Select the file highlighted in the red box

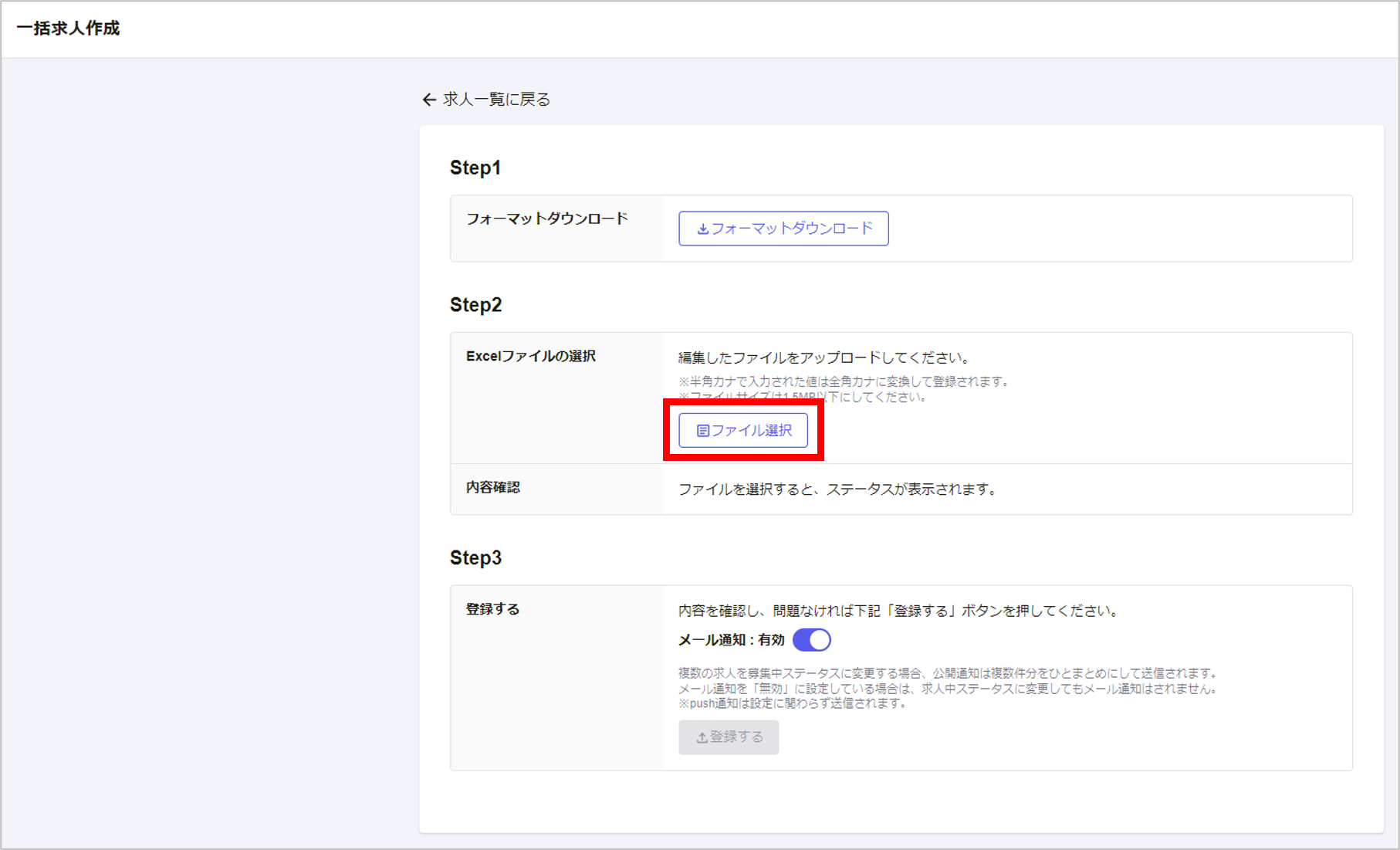(x=742, y=430)
